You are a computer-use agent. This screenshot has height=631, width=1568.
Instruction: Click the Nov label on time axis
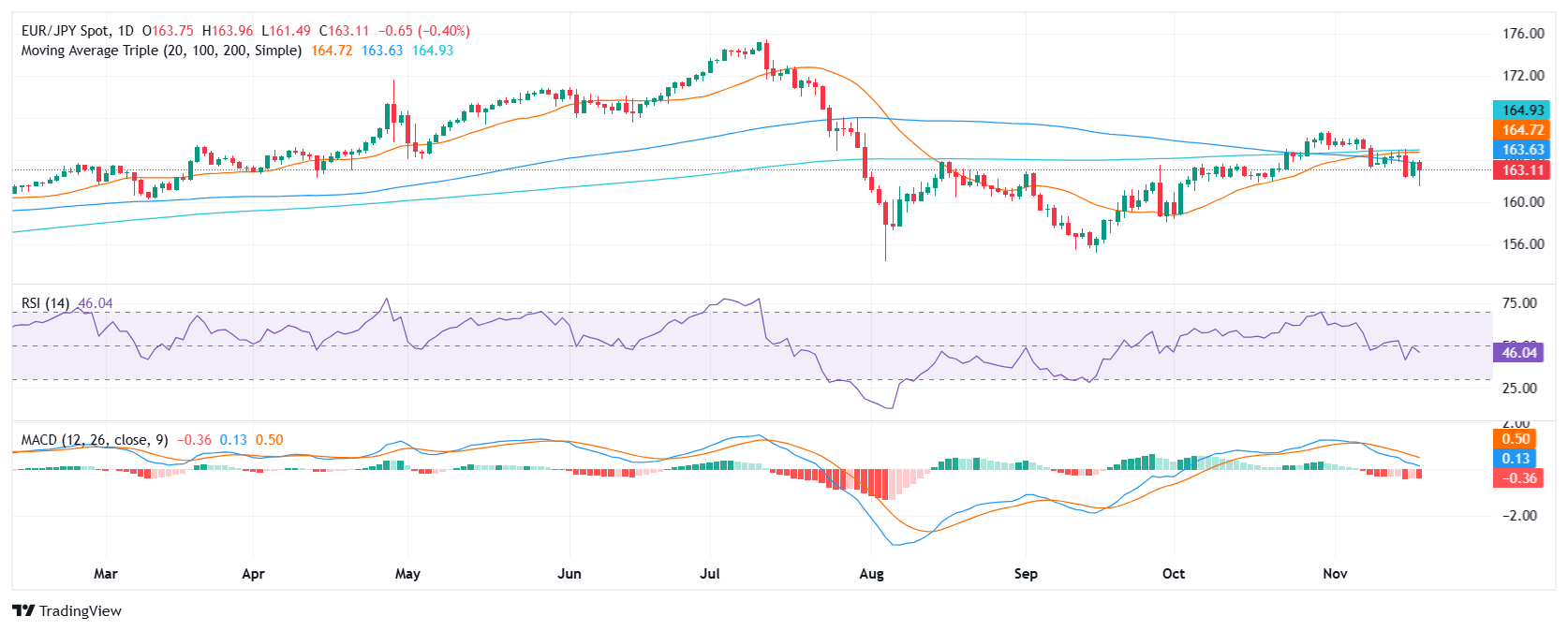click(x=1335, y=574)
